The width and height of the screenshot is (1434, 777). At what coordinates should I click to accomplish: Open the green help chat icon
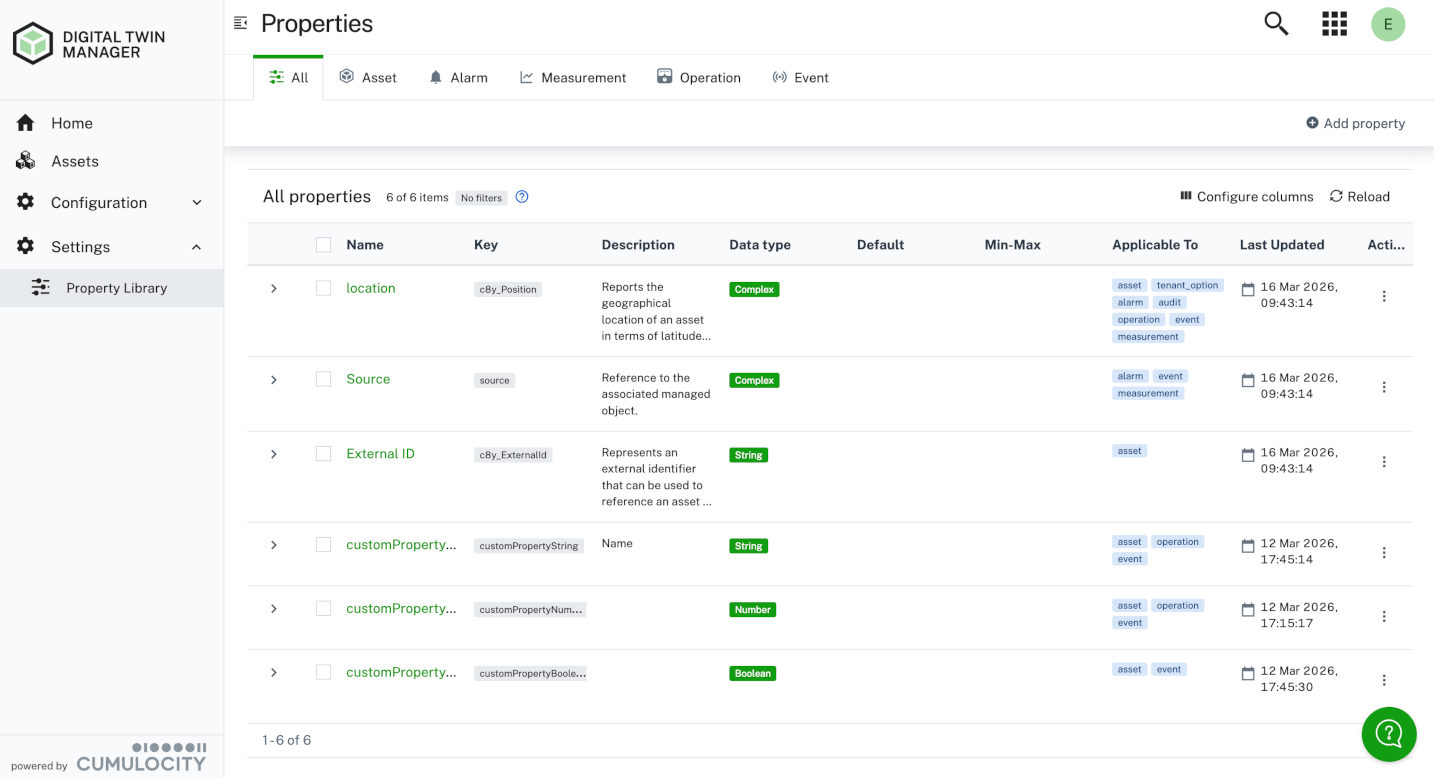click(1389, 734)
